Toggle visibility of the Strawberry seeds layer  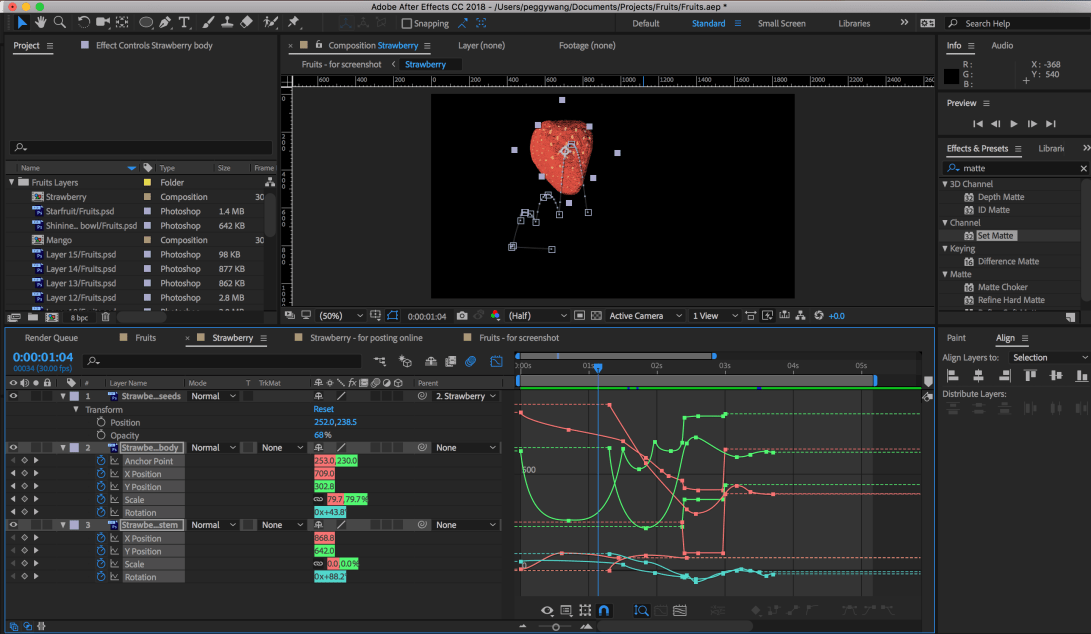click(x=14, y=396)
